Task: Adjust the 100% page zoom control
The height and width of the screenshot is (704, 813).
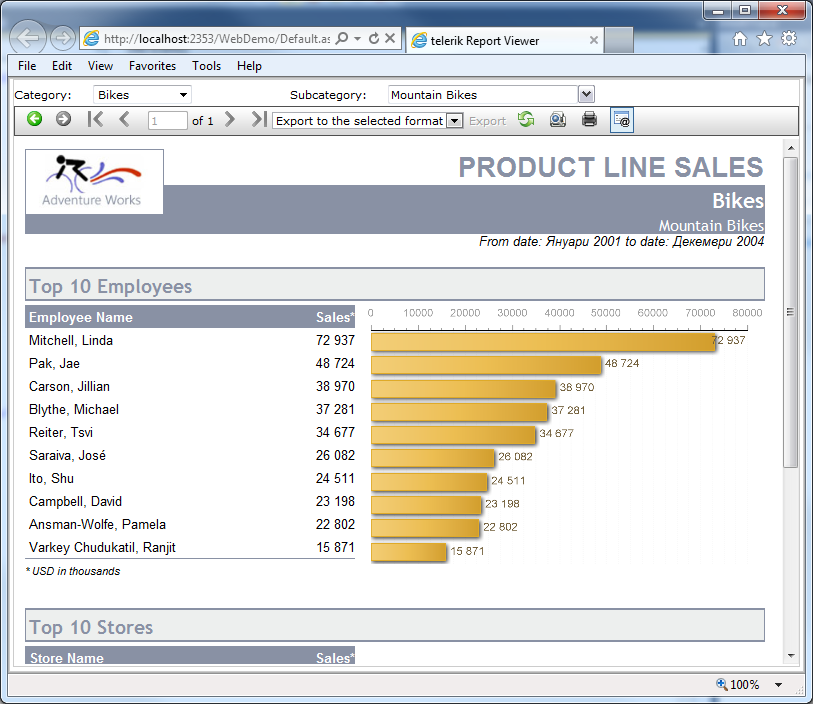Action: (x=745, y=684)
